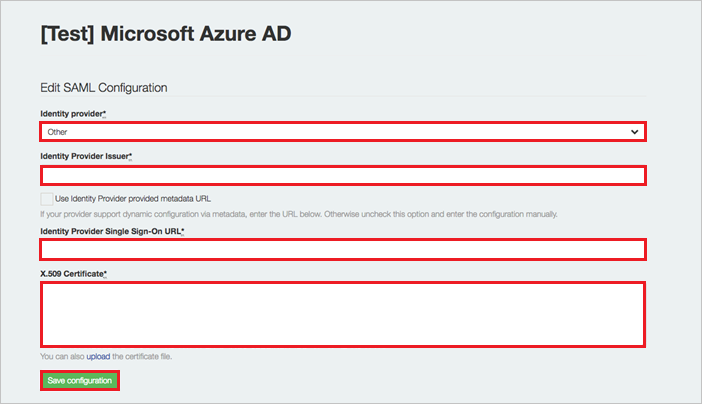
Task: Click the Identity Provider Issuer label
Action: pyautogui.click(x=86, y=156)
